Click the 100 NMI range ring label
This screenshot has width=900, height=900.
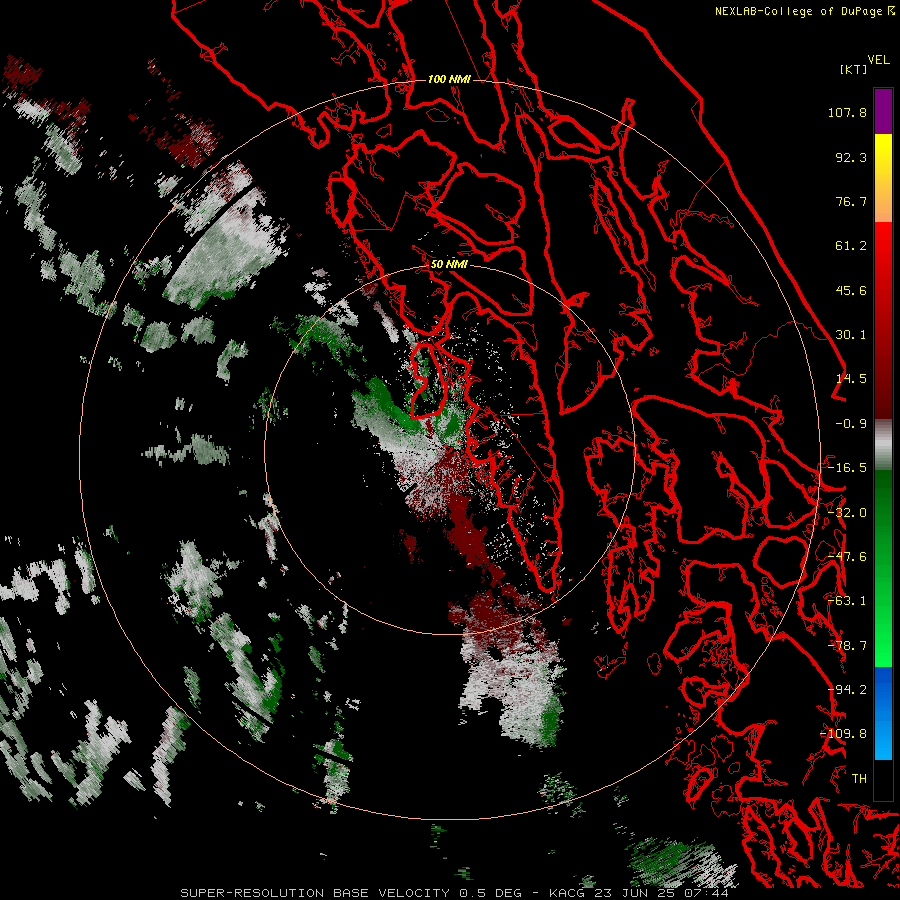point(449,79)
